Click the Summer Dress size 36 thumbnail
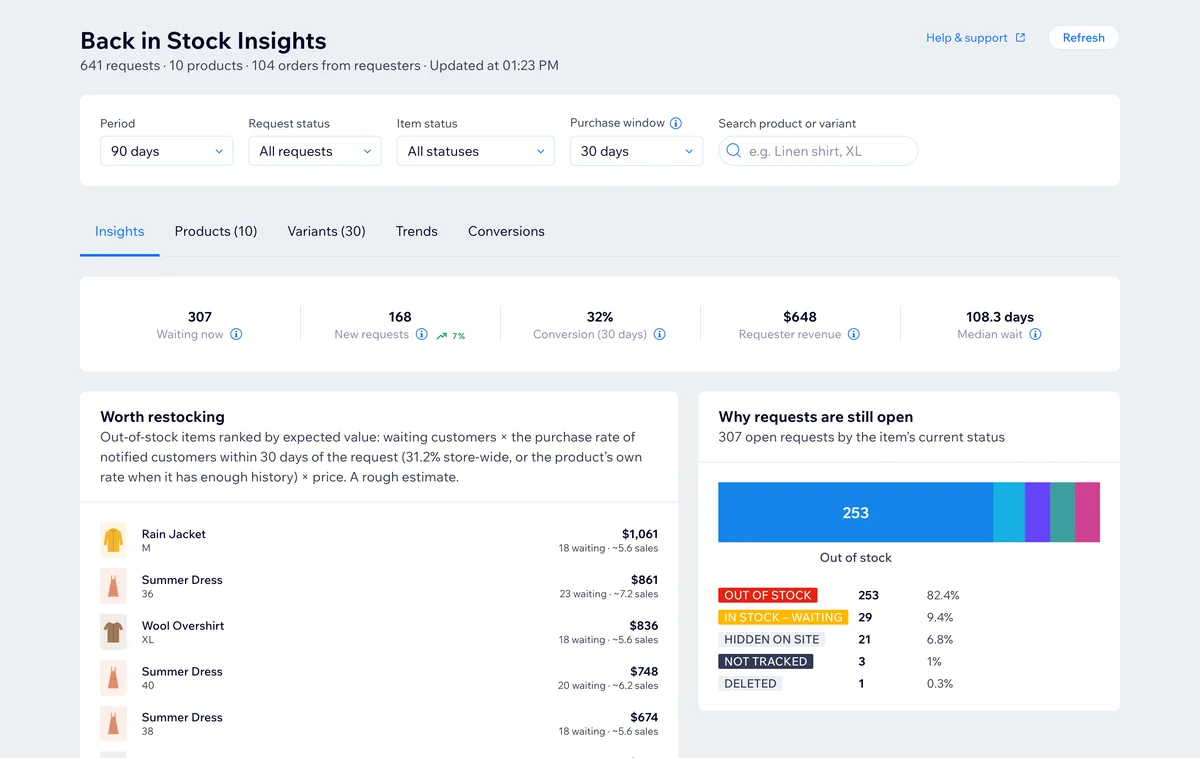Image resolution: width=1200 pixels, height=758 pixels. [x=114, y=586]
